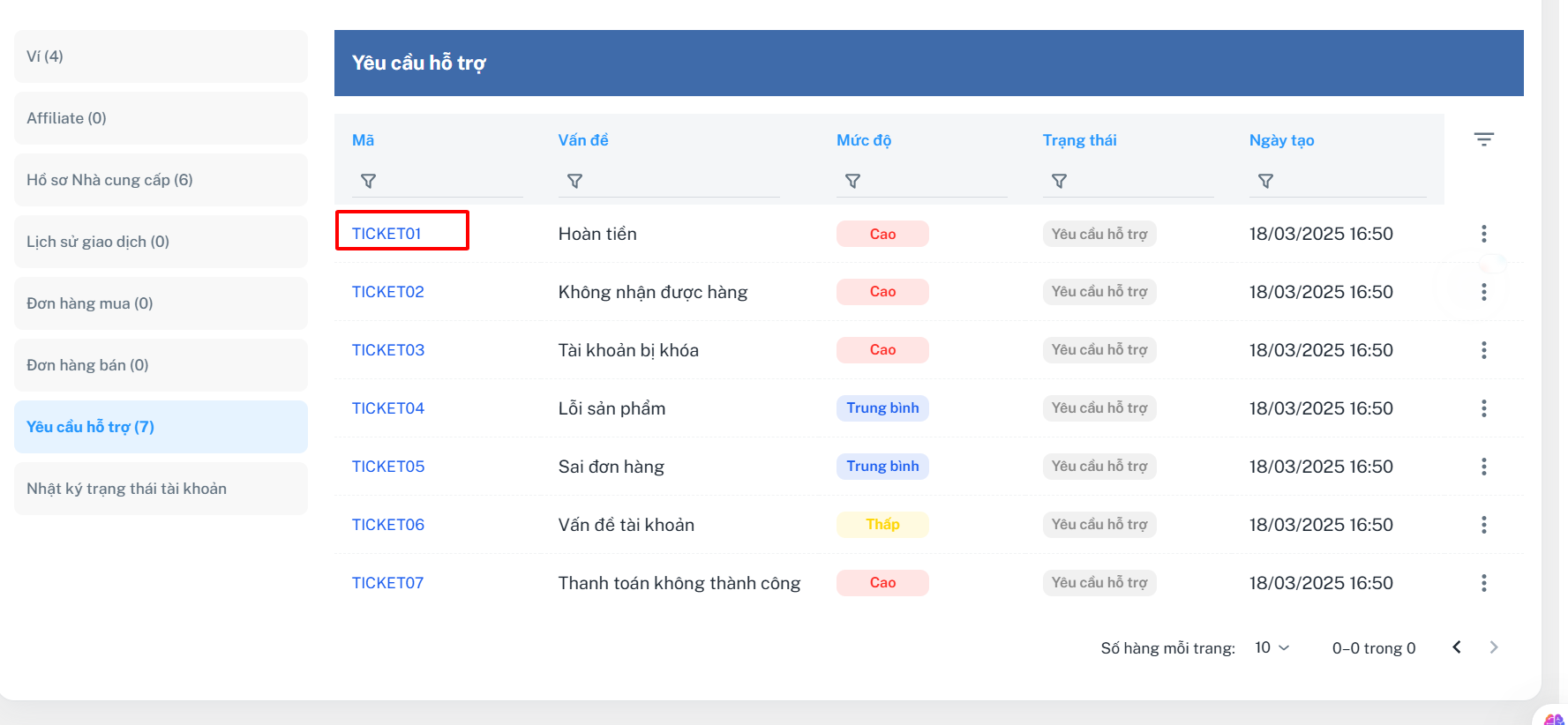Image resolution: width=1568 pixels, height=725 pixels.
Task: Open Nhật ký trạng thái tài khoản tab
Action: click(161, 489)
